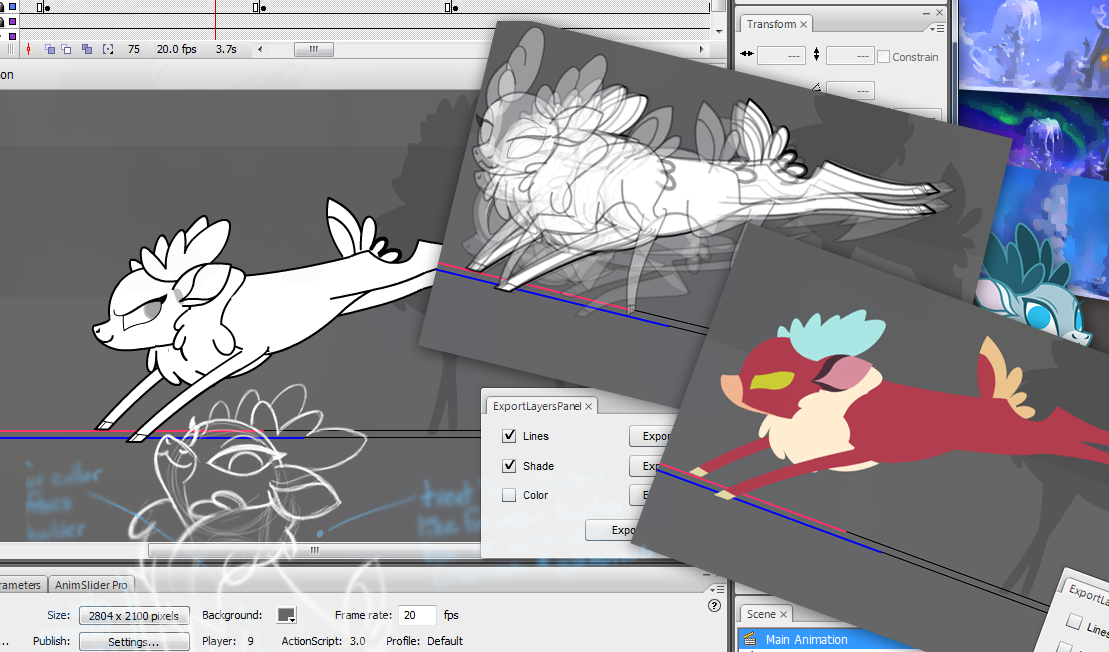
Task: Enable the Color layer checkbox
Action: (x=509, y=495)
